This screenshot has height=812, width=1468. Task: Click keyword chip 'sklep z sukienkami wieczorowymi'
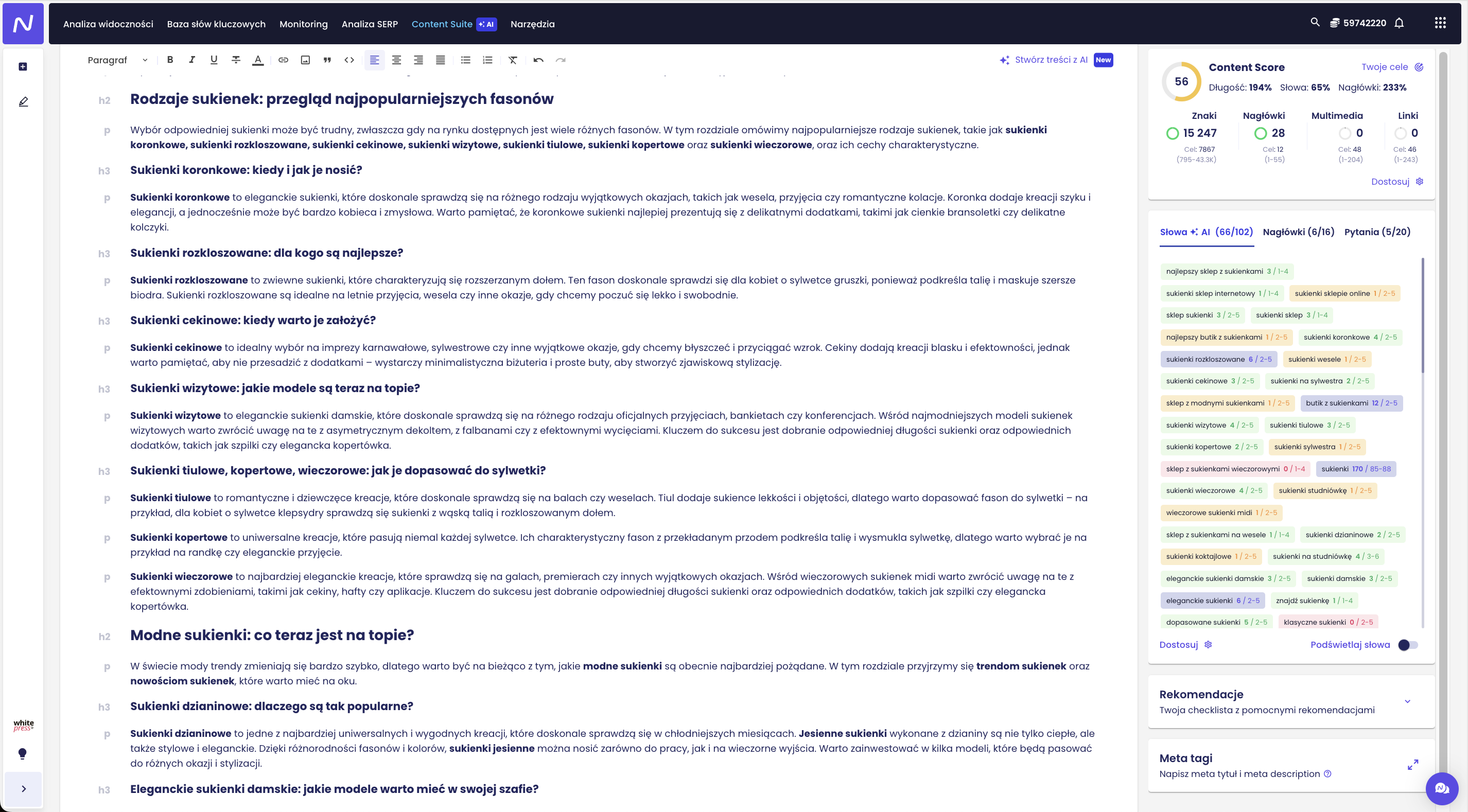(1235, 469)
